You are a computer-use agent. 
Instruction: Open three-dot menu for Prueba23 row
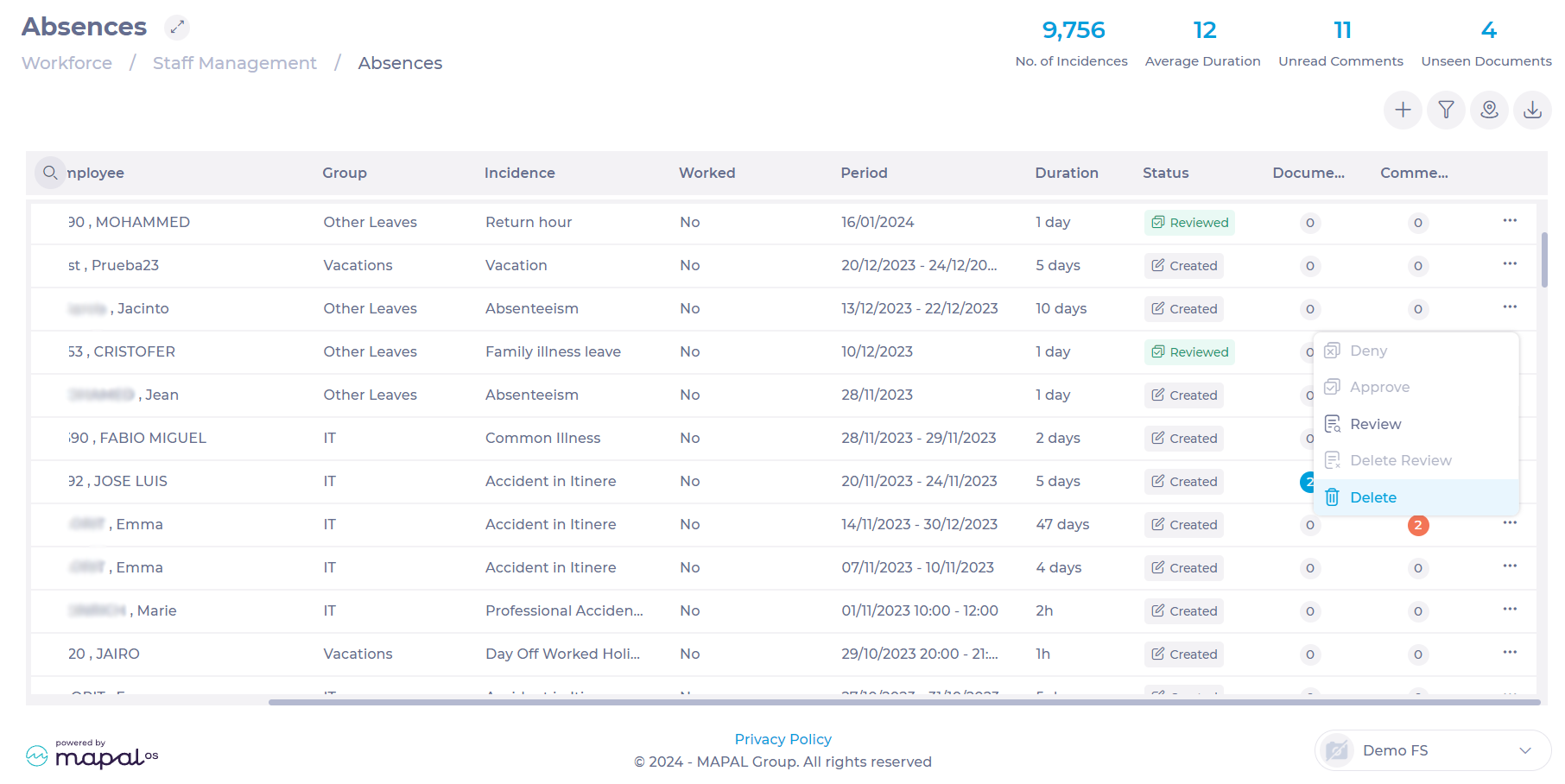1510,264
